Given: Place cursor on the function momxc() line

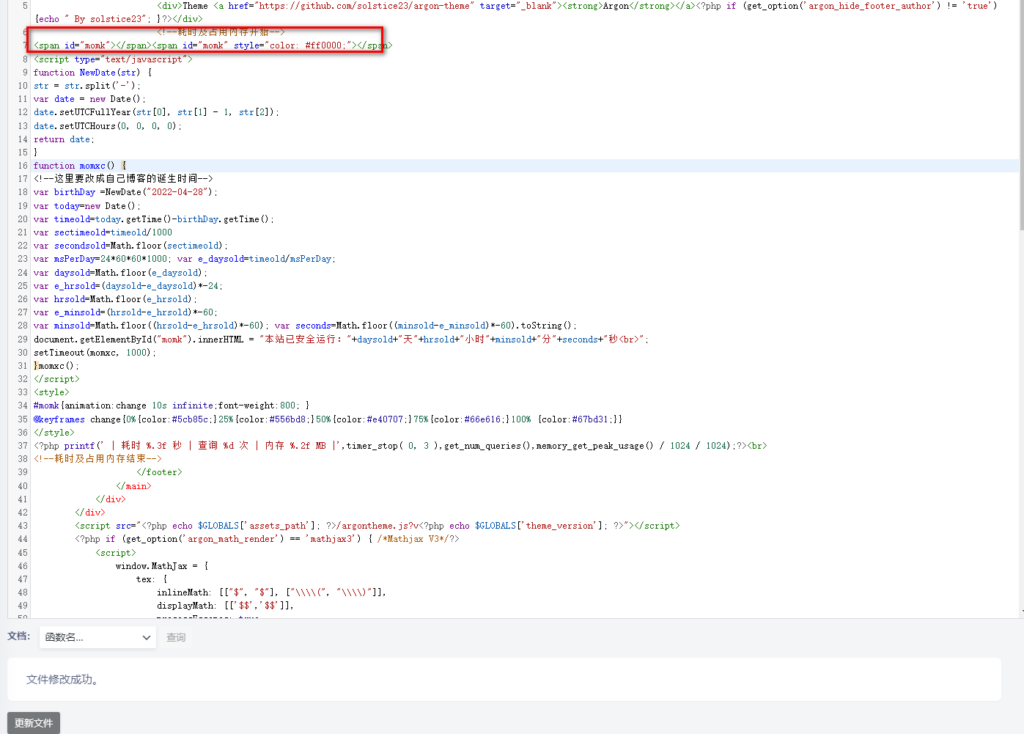Looking at the screenshot, I should click(80, 166).
